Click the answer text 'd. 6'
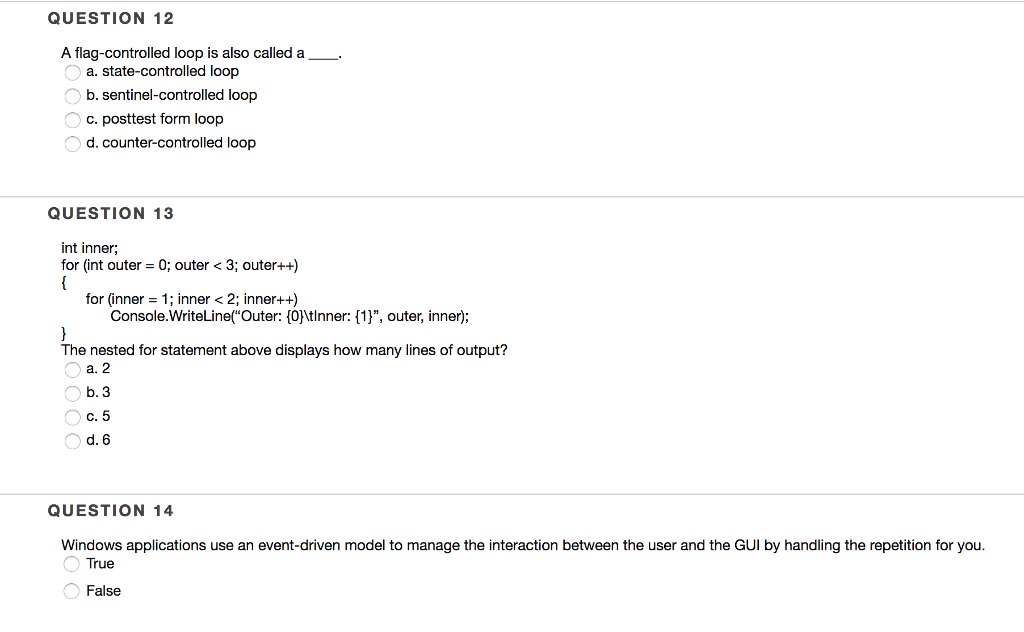 click(x=96, y=441)
